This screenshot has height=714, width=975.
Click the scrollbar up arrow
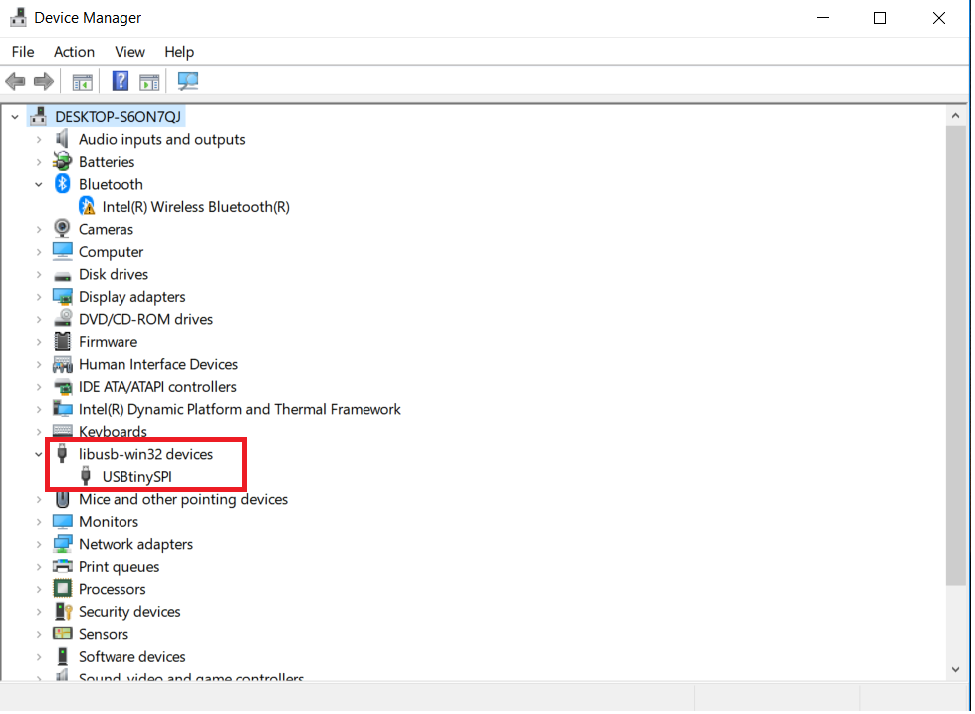pyautogui.click(x=956, y=116)
